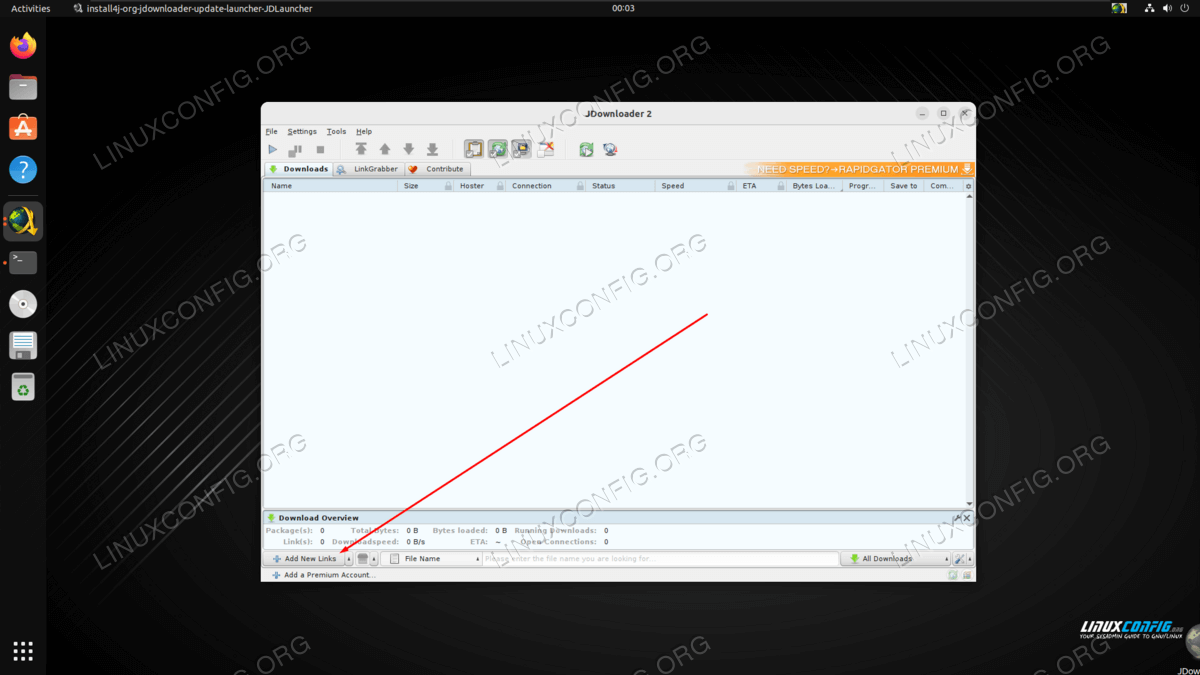Click the Add New Links button
1200x675 pixels.
pos(304,559)
